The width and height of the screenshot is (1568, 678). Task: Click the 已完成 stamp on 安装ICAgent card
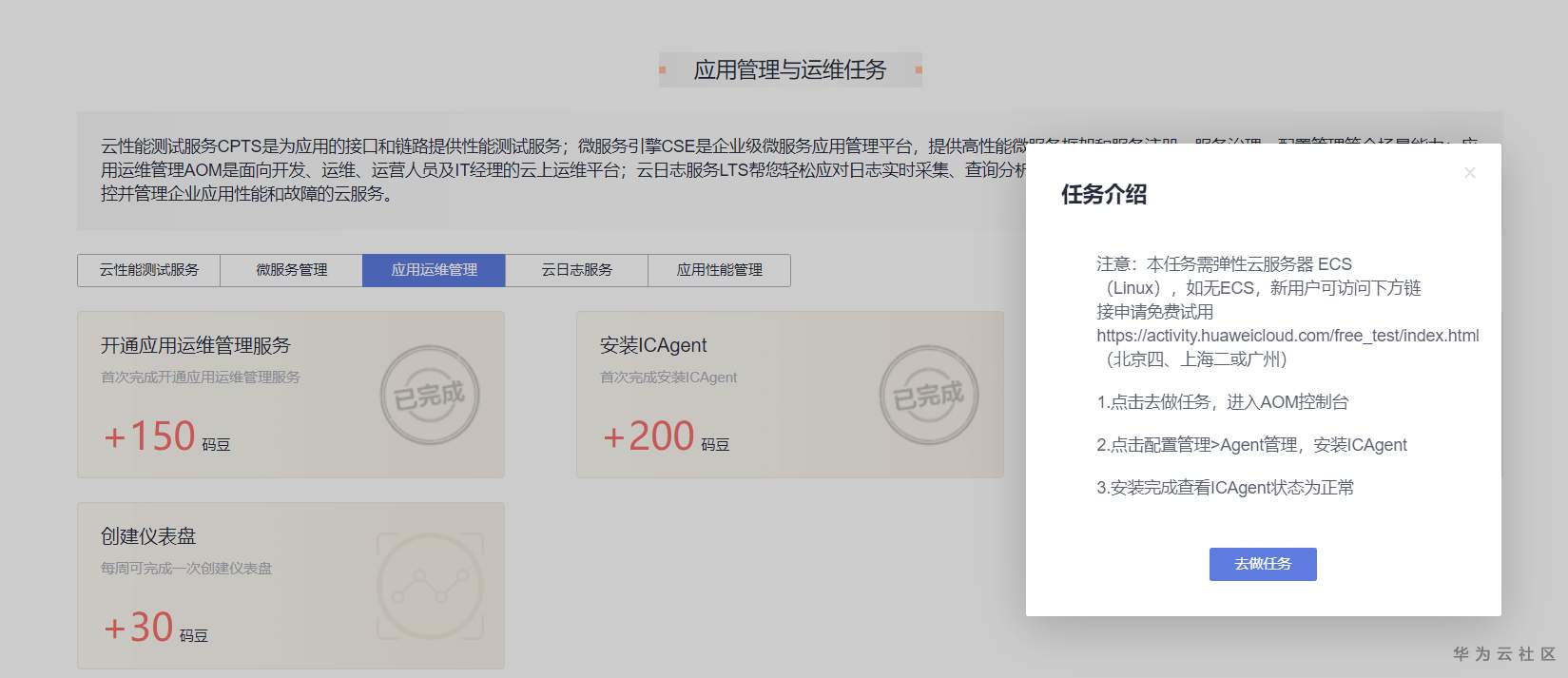click(929, 395)
